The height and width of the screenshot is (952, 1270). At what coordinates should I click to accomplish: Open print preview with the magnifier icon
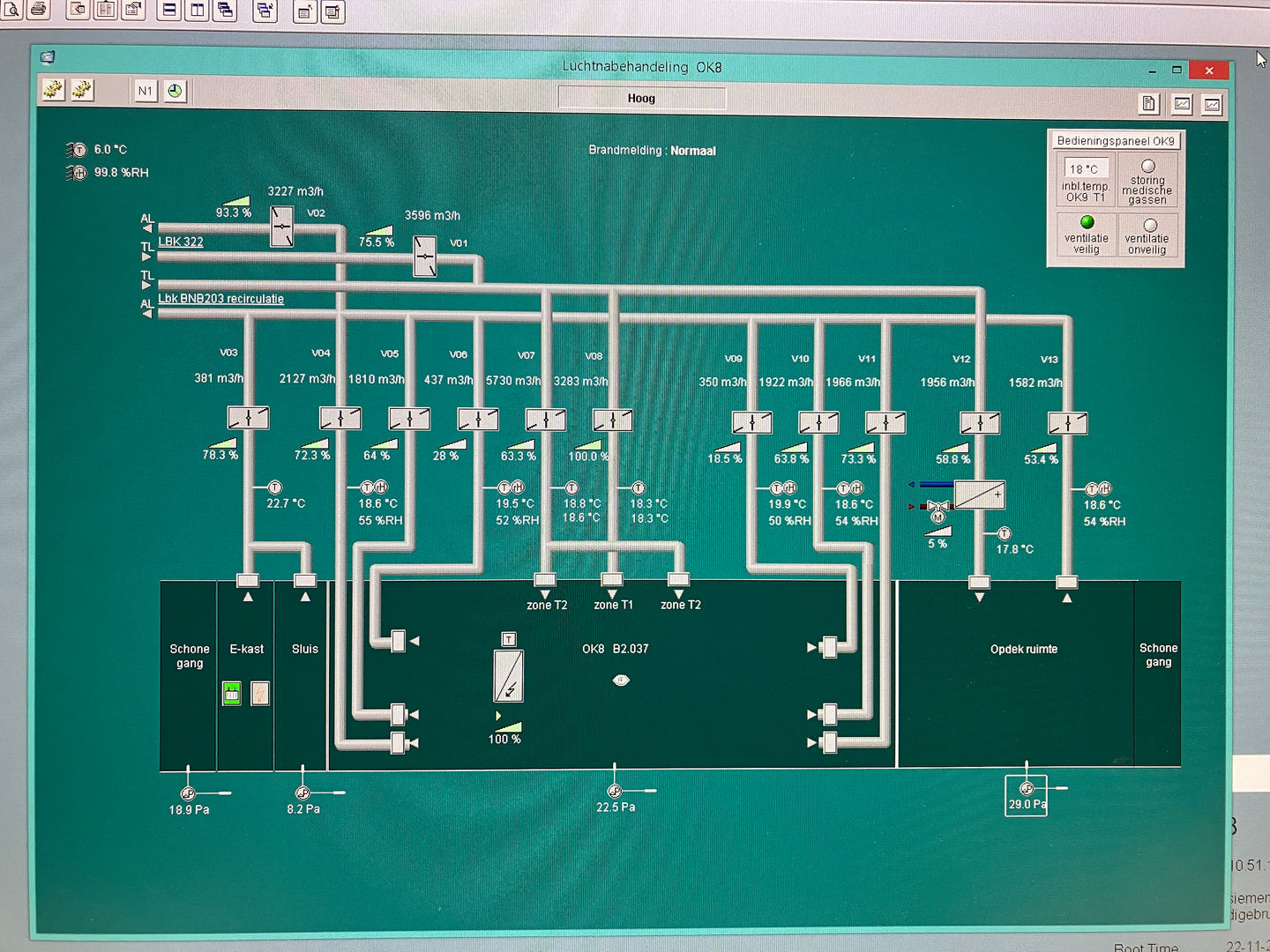(x=11, y=10)
